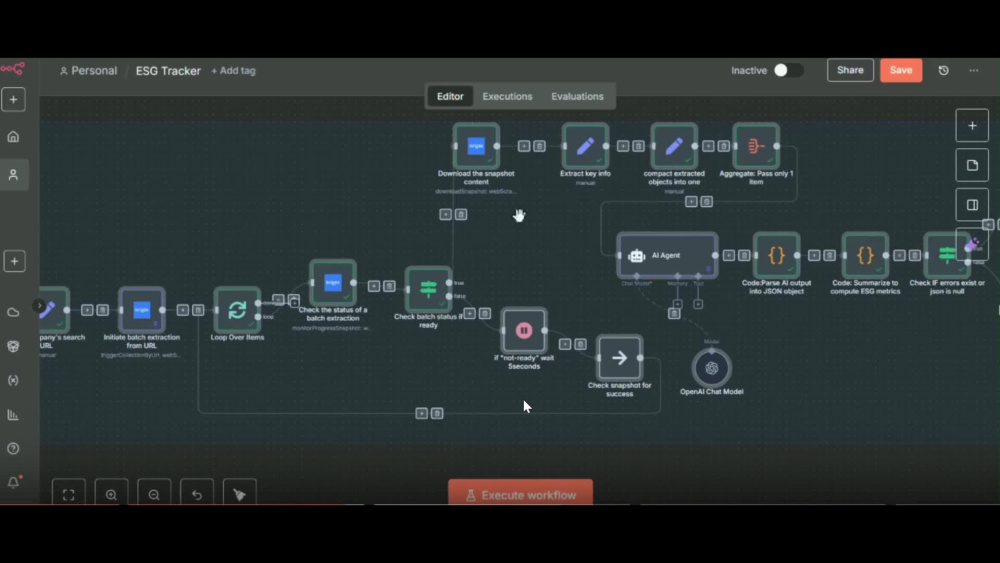The image size is (1000, 563).
Task: Open the Help question mark icon
Action: (13, 449)
